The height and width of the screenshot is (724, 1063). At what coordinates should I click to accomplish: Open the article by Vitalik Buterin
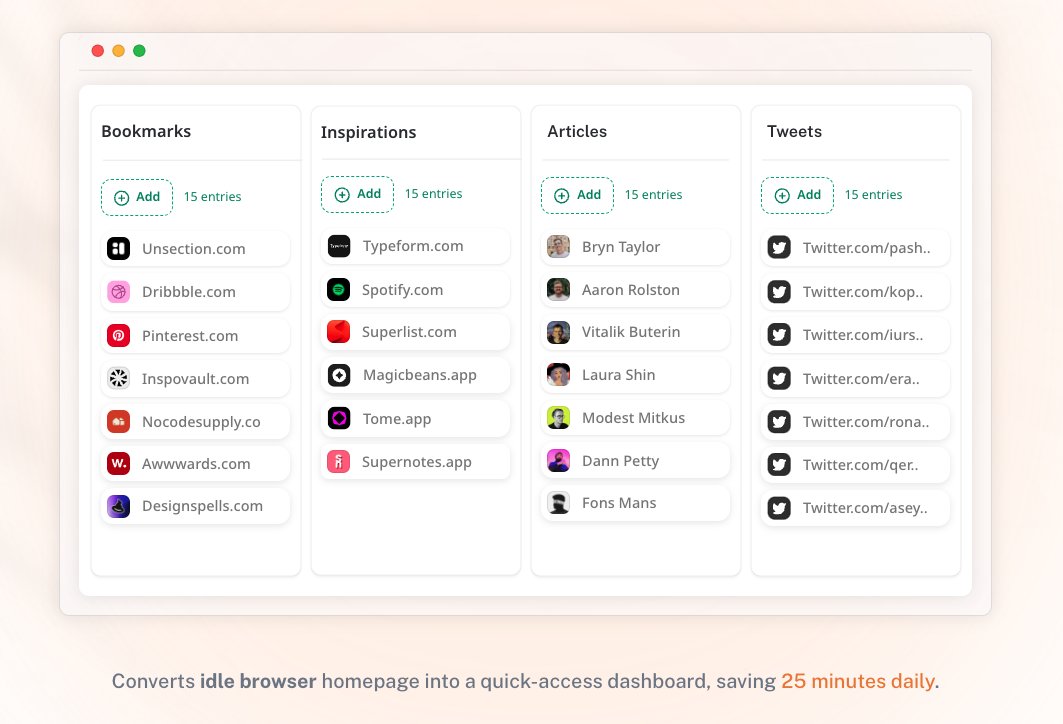pos(634,332)
